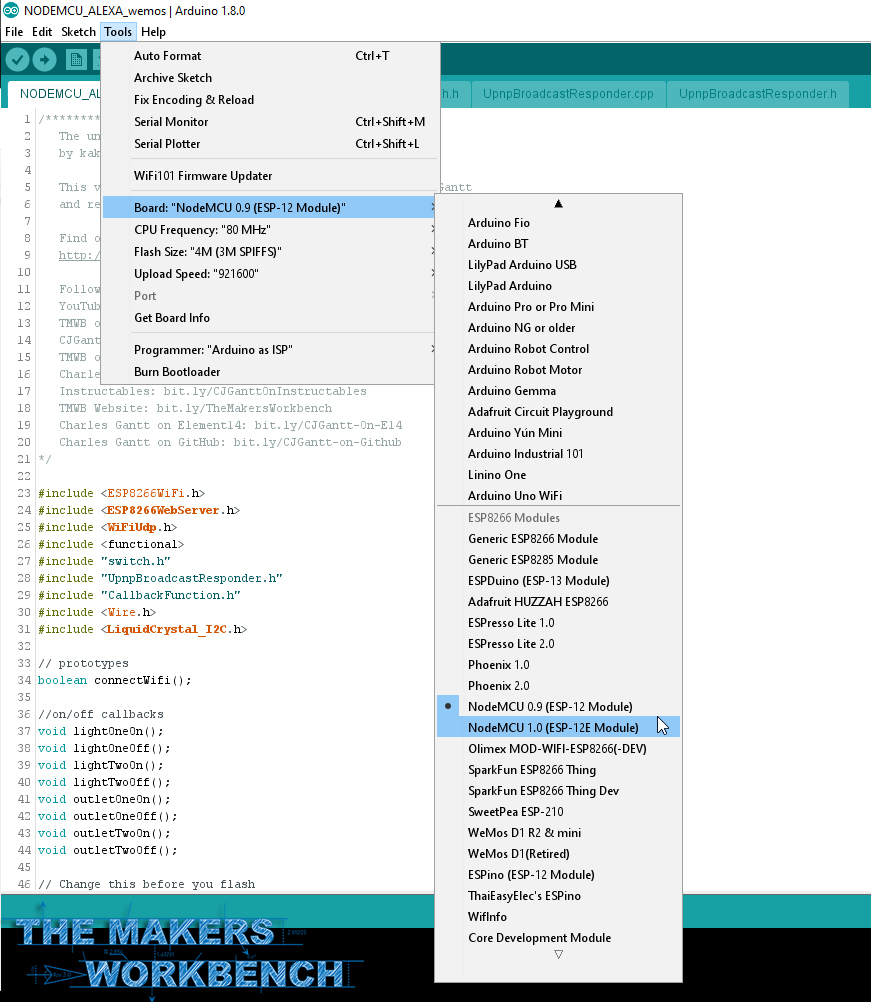
Task: Select the NodeMCU 0.9 (ESP-12 Module) radio item
Action: pos(559,706)
